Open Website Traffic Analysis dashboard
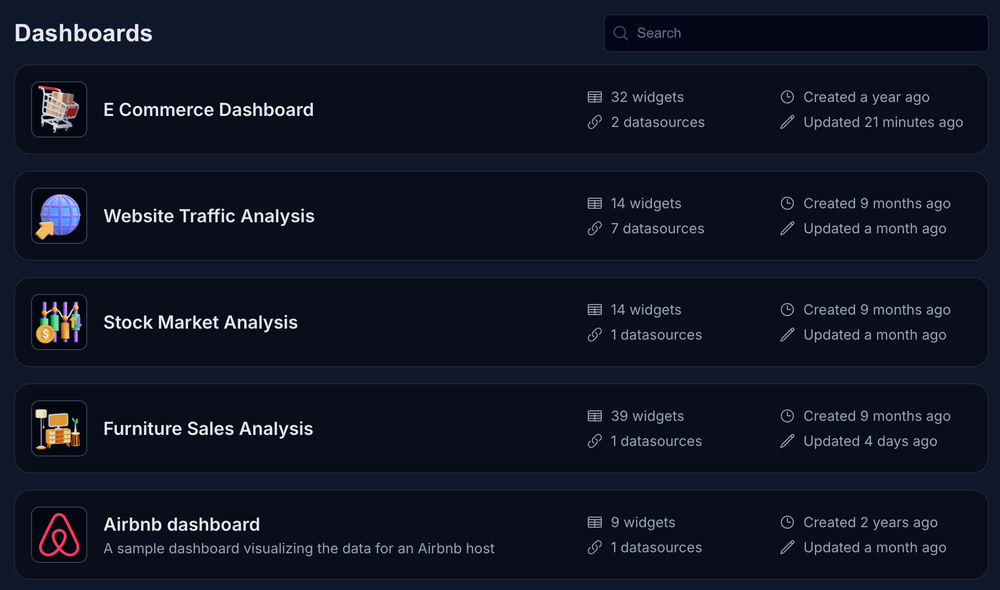1000x590 pixels. (209, 216)
